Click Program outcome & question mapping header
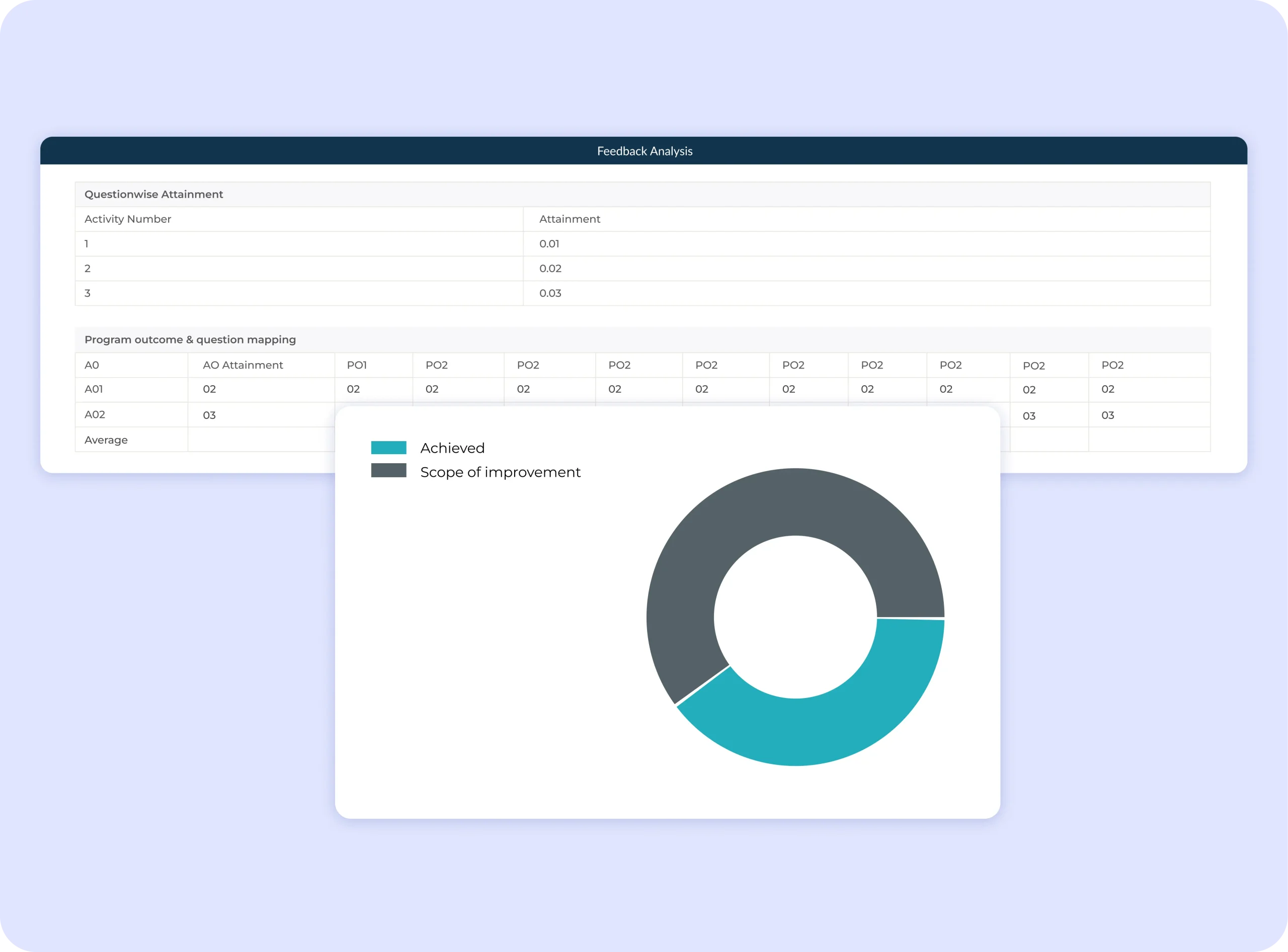Viewport: 1288px width, 952px height. [190, 339]
